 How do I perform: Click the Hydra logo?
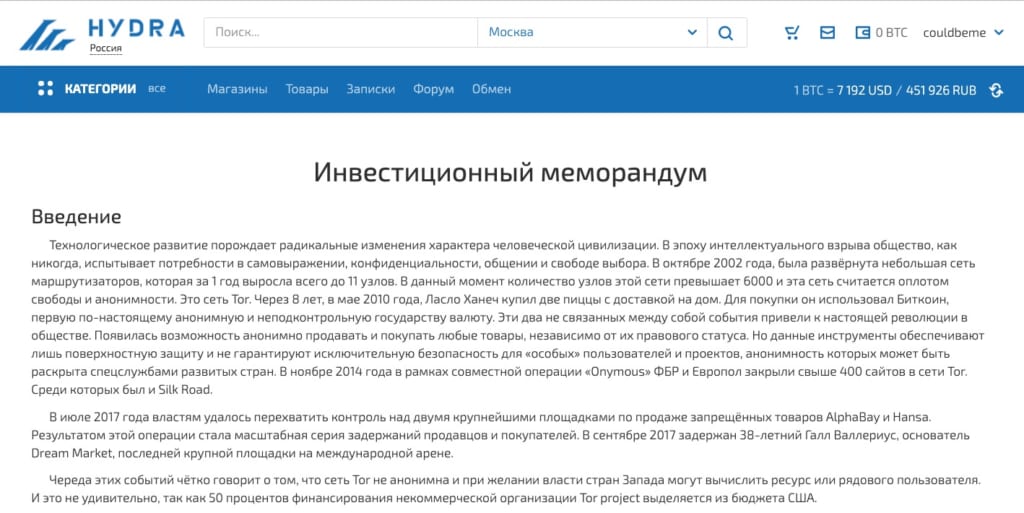click(101, 30)
